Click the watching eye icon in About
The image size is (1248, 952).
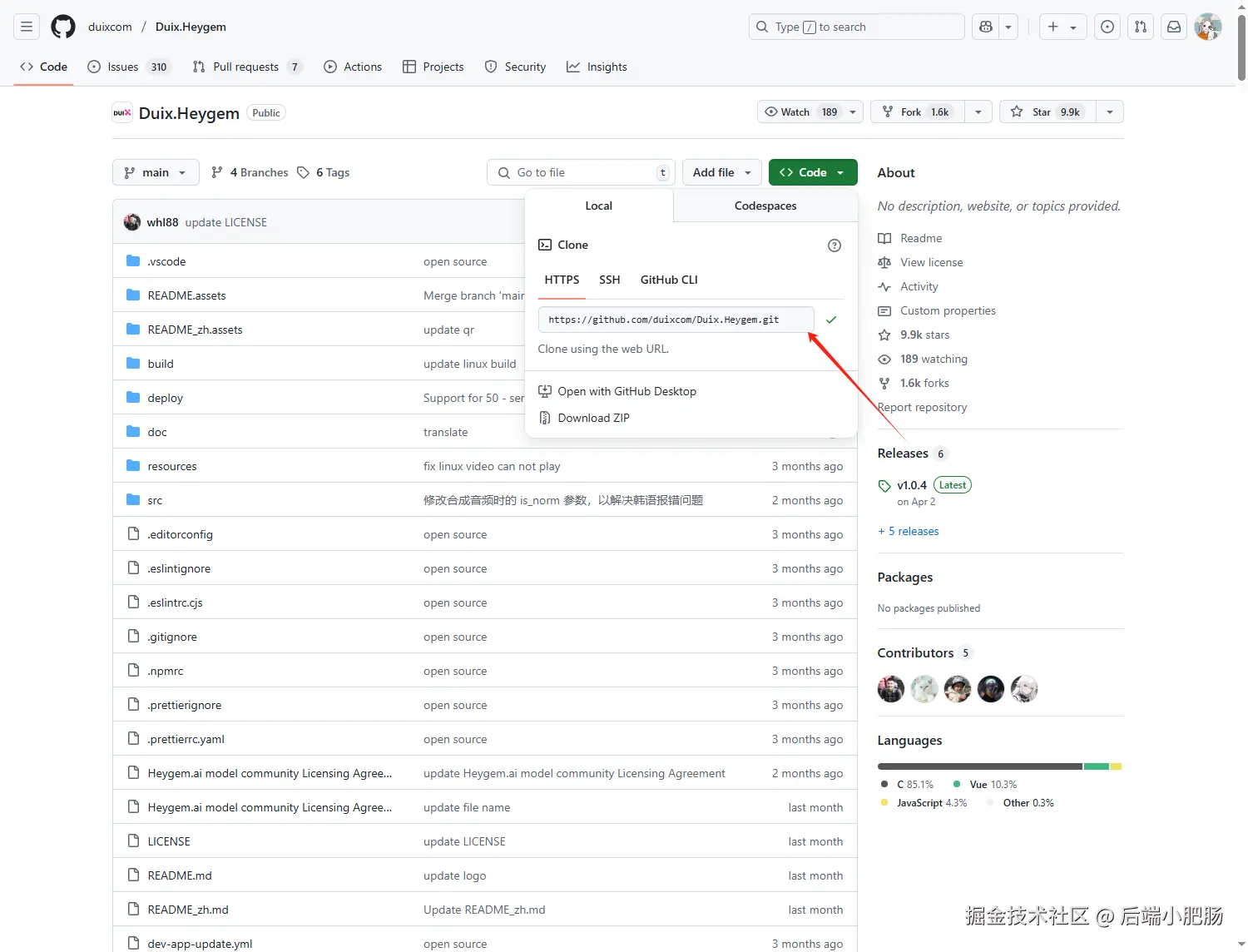884,359
